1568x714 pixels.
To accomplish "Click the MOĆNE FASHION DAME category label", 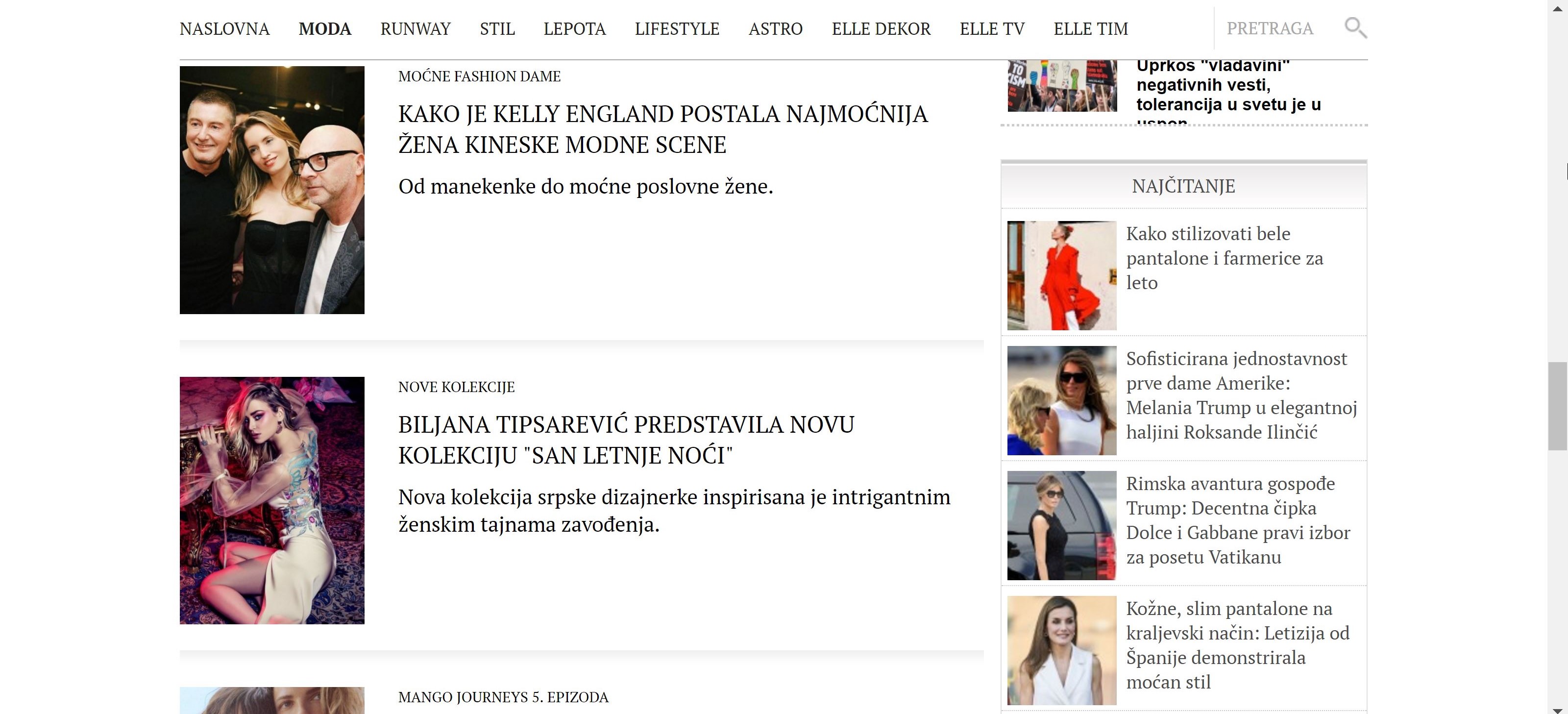I will (480, 76).
